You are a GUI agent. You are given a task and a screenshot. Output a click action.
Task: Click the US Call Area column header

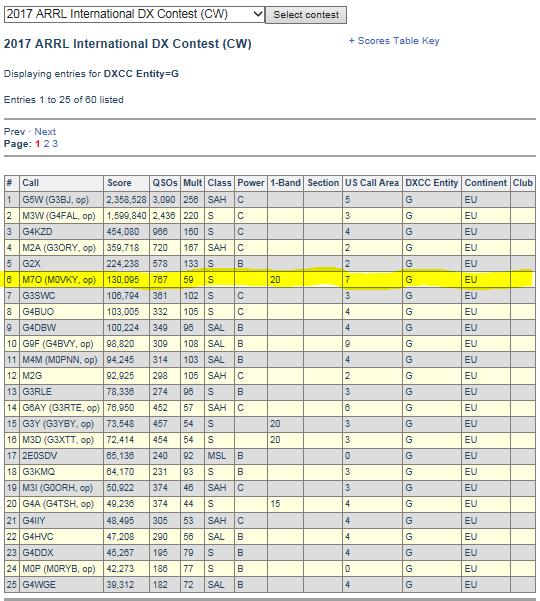tap(372, 183)
